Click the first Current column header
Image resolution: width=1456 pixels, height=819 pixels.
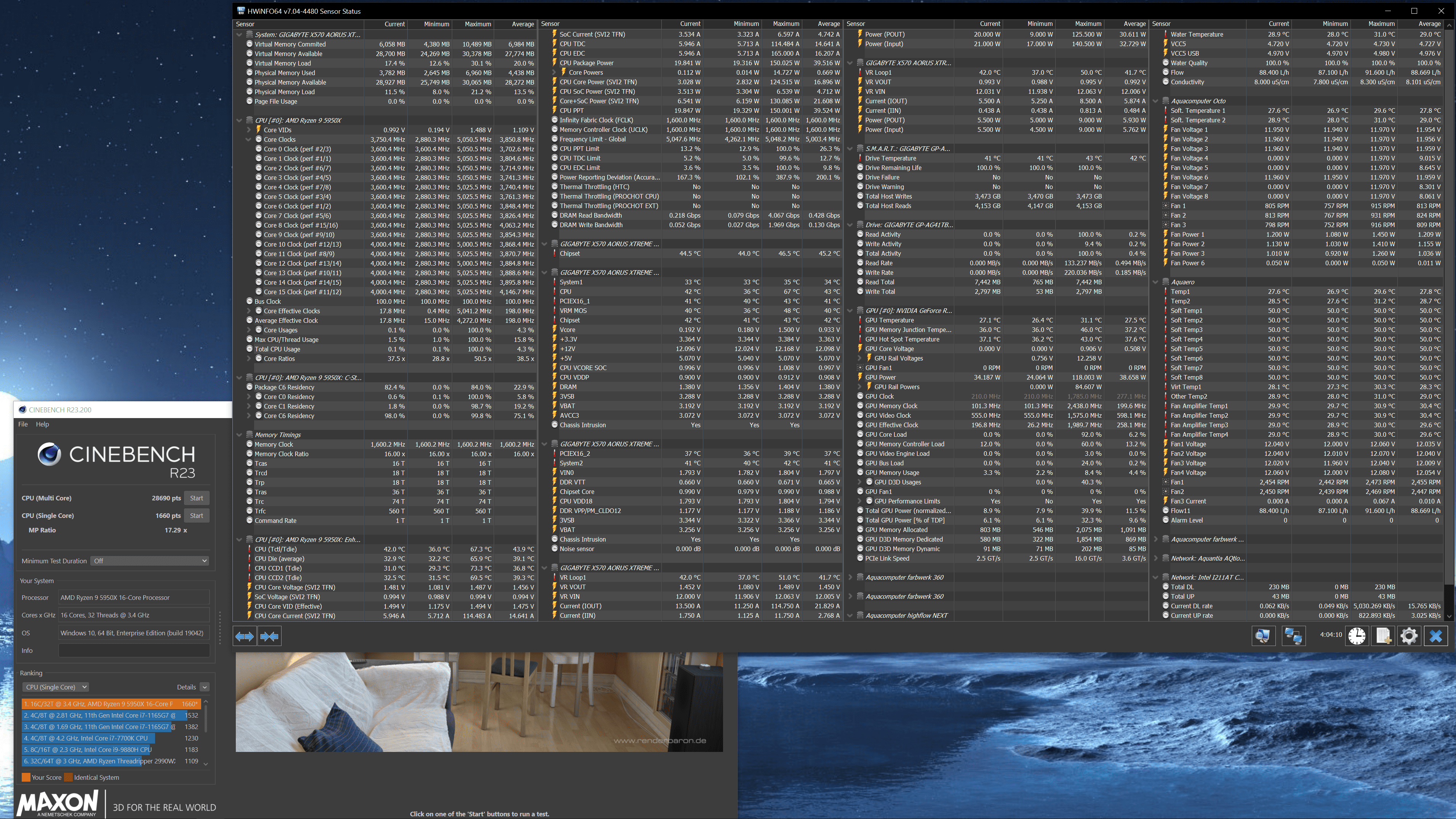click(x=386, y=24)
